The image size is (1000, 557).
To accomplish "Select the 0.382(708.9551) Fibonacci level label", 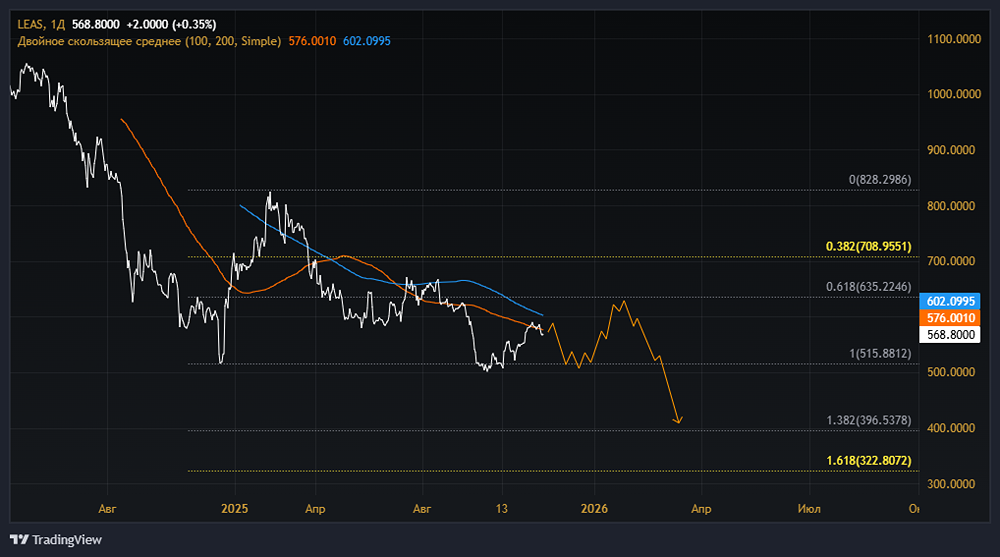I will click(x=869, y=246).
